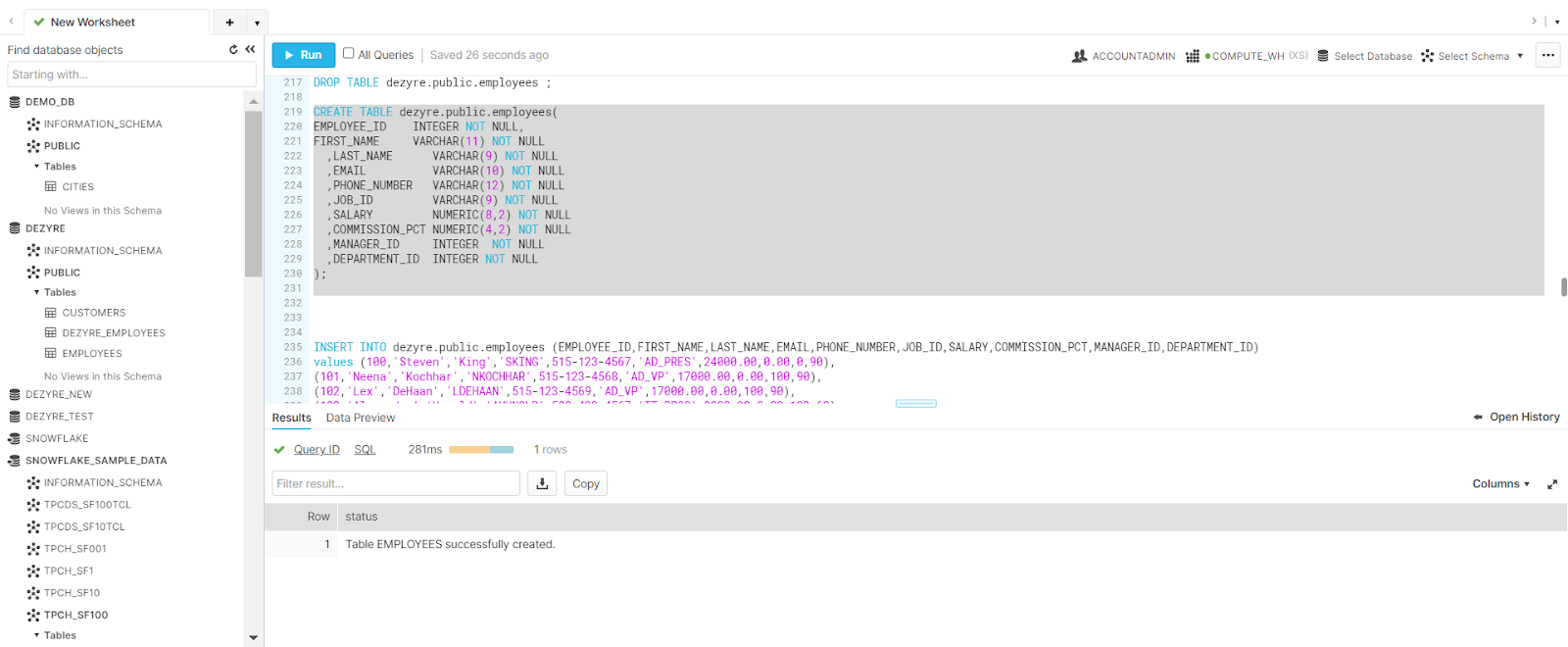Screen dimensions: 1568x647
Task: Collapse the database objects sidebar
Action: [250, 50]
